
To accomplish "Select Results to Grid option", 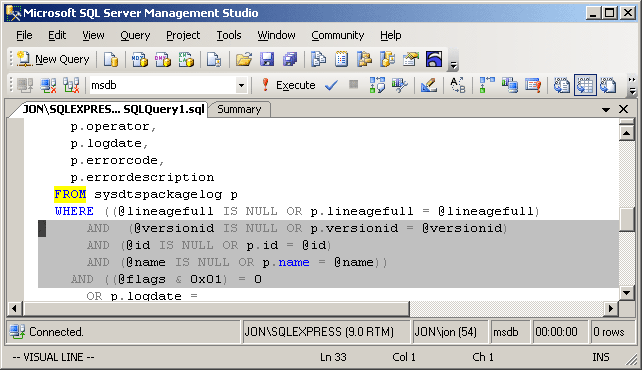I will (x=585, y=85).
